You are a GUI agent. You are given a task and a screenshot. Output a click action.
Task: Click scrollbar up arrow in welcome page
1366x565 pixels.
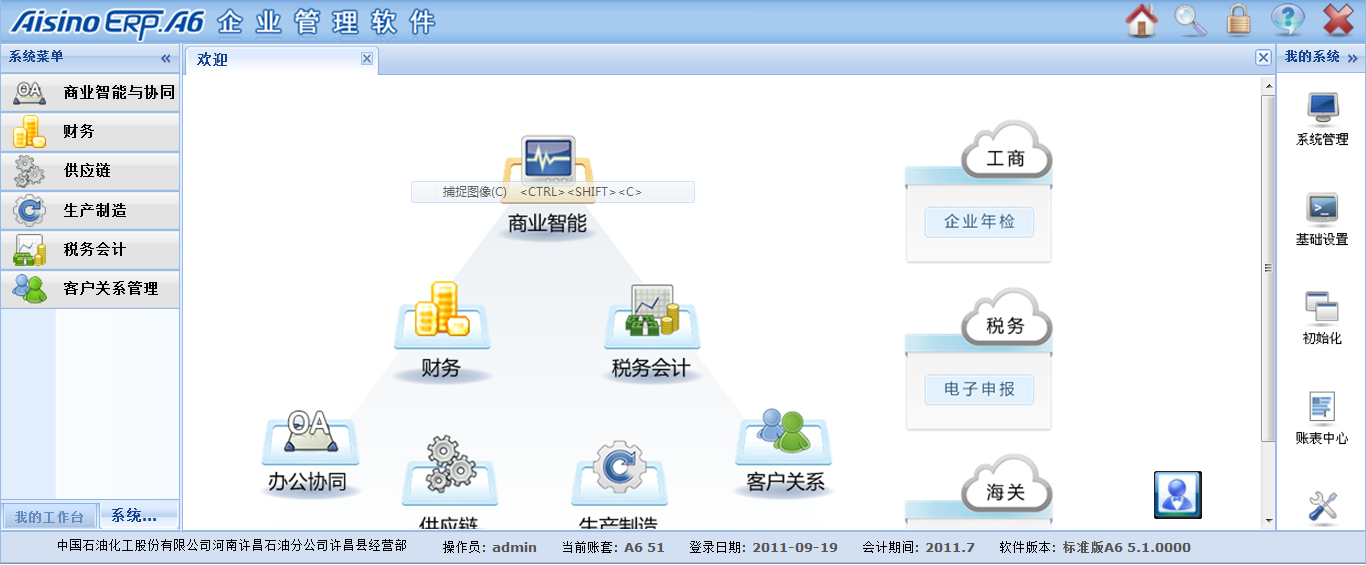click(1268, 85)
